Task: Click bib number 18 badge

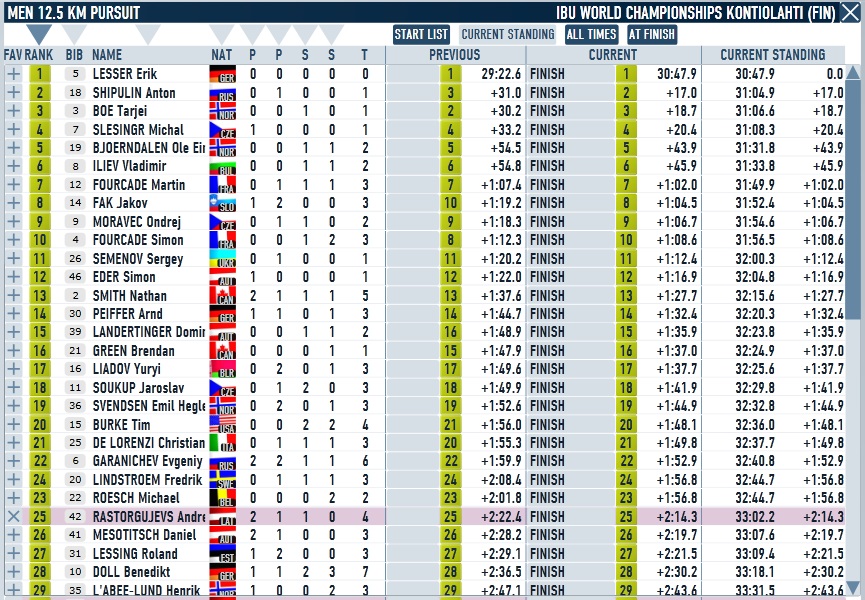Action: [76, 92]
